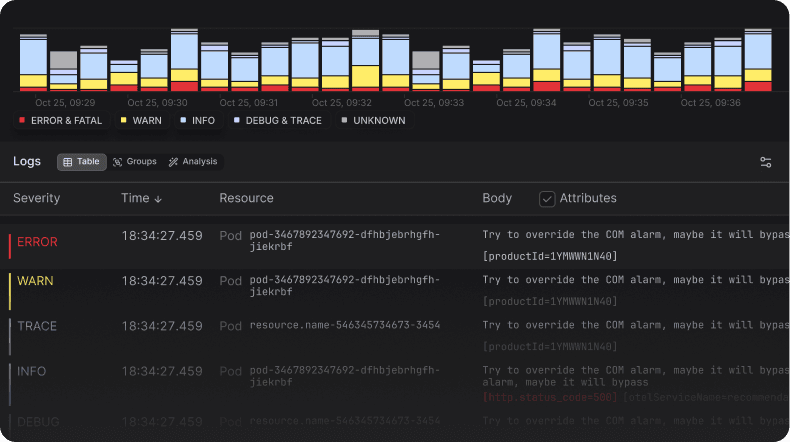Toggle the WARN legend filter
Viewport: 790px width, 442px height.
tap(141, 120)
